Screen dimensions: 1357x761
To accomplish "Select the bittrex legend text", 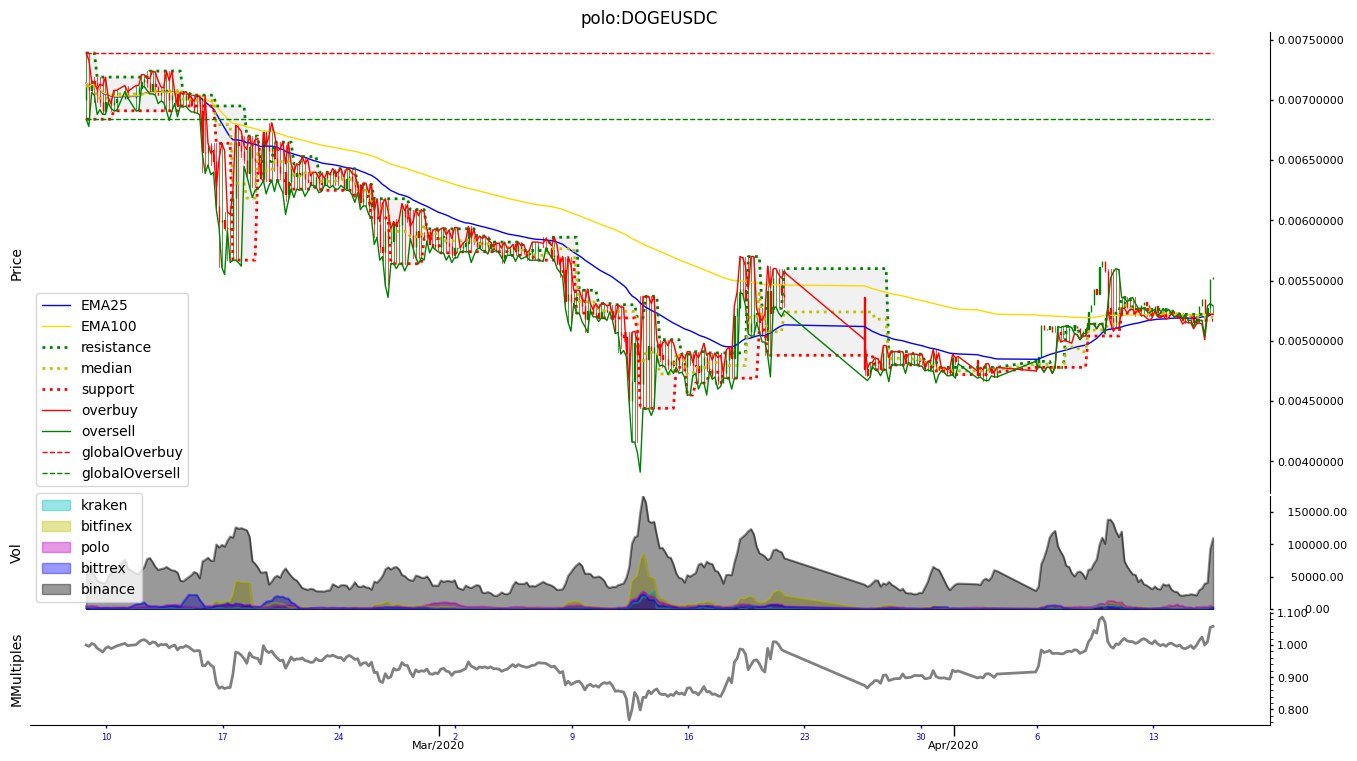I will [x=103, y=568].
